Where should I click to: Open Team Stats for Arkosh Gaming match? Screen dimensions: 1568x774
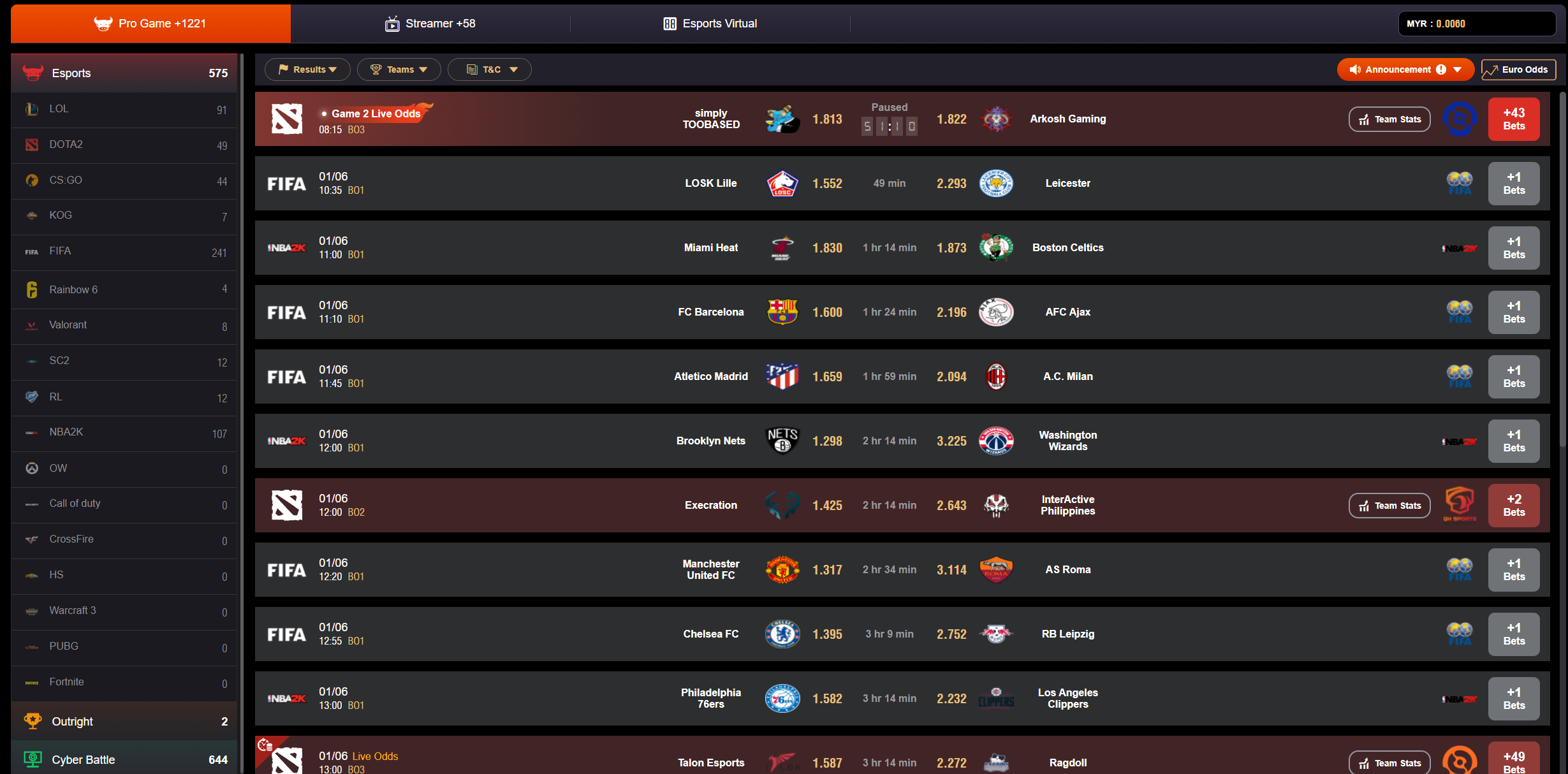pos(1389,119)
